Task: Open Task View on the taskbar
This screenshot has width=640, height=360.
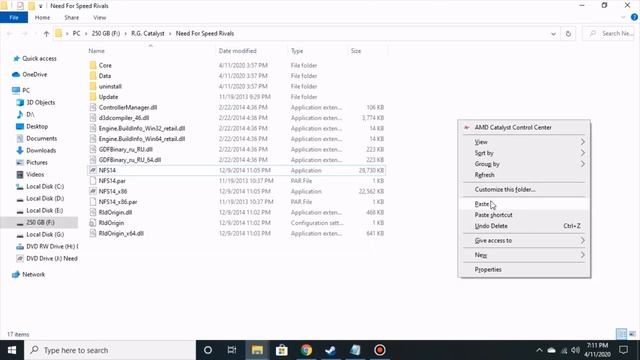Action: (x=232, y=350)
